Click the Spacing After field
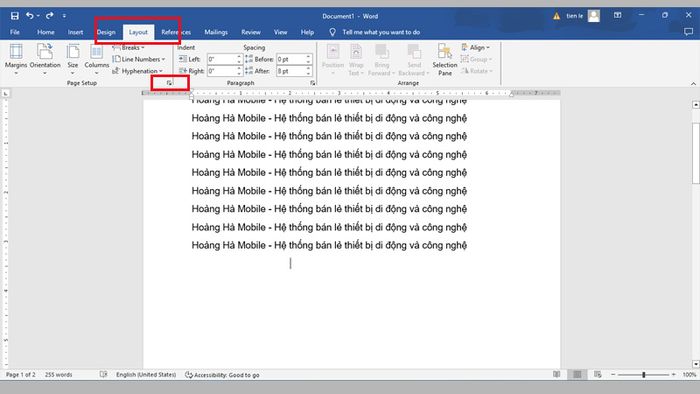The image size is (700, 394). coord(291,71)
